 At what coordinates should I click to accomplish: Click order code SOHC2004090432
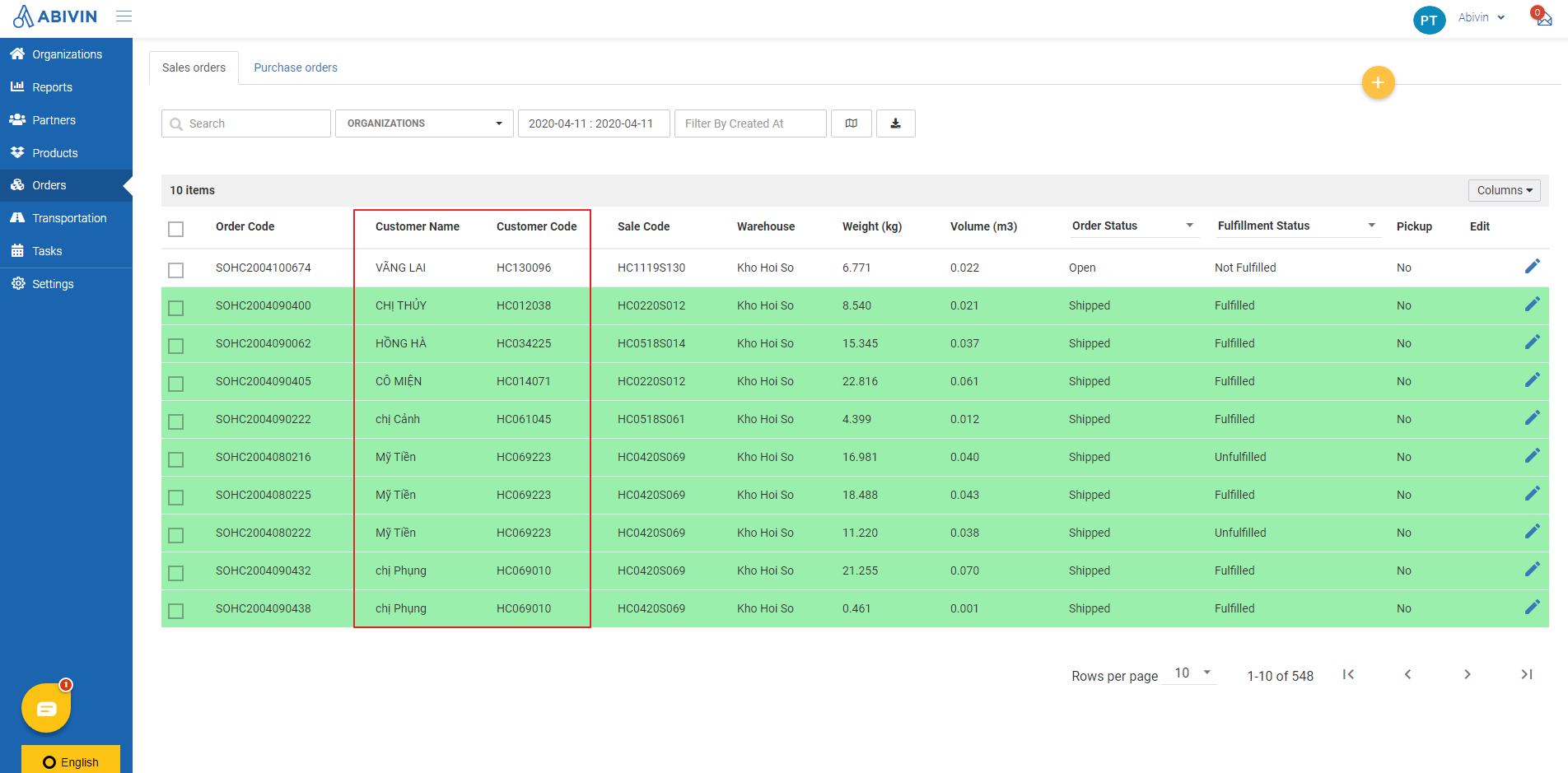click(264, 570)
